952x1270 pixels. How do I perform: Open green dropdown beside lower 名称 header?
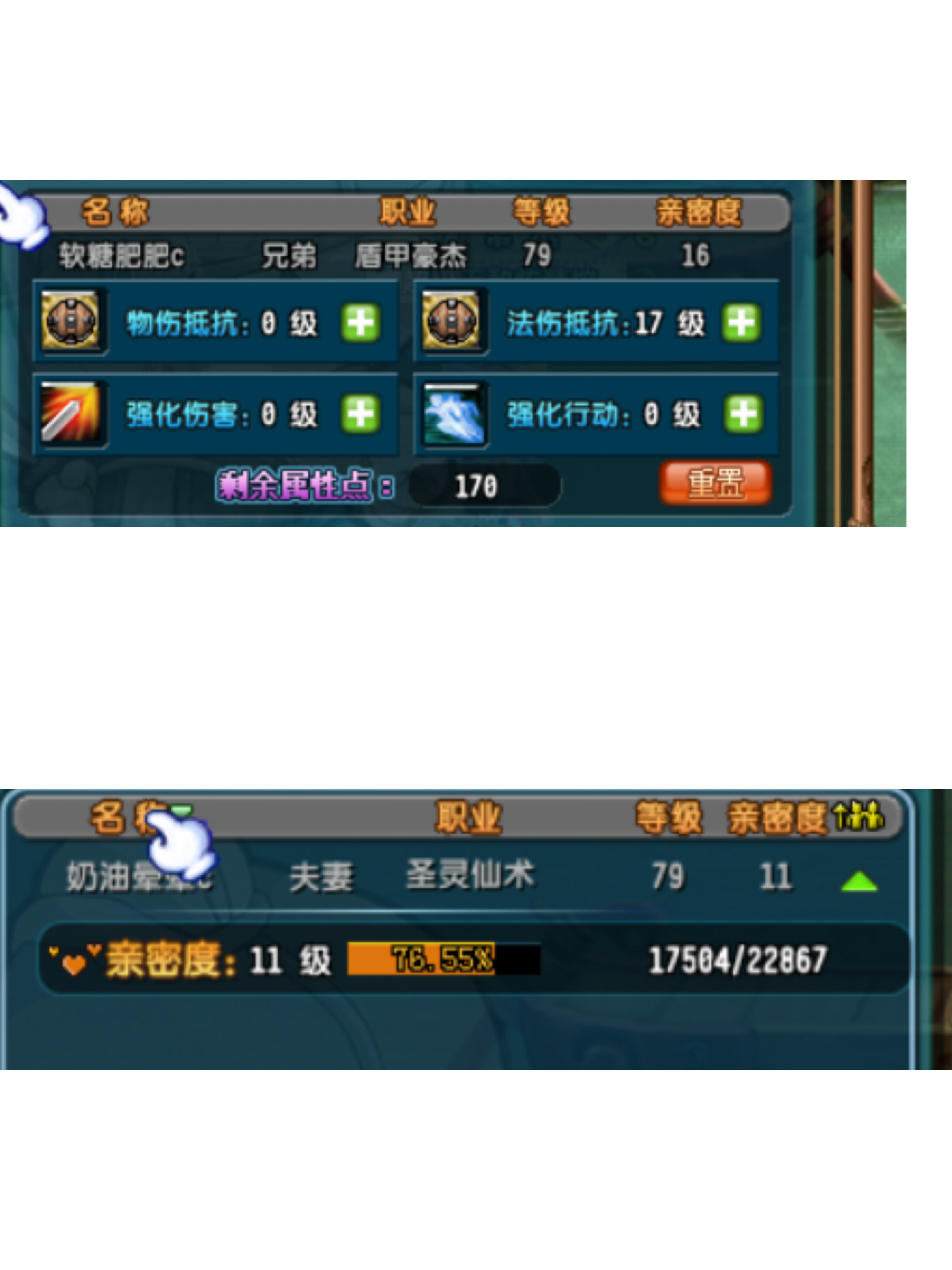pos(183,811)
